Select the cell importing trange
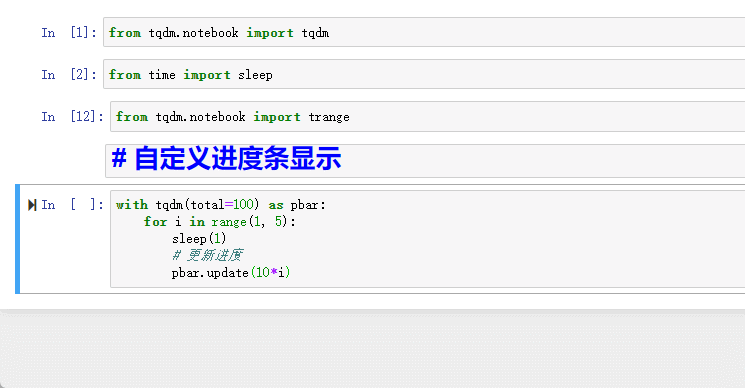This screenshot has width=745, height=388. pos(428,116)
